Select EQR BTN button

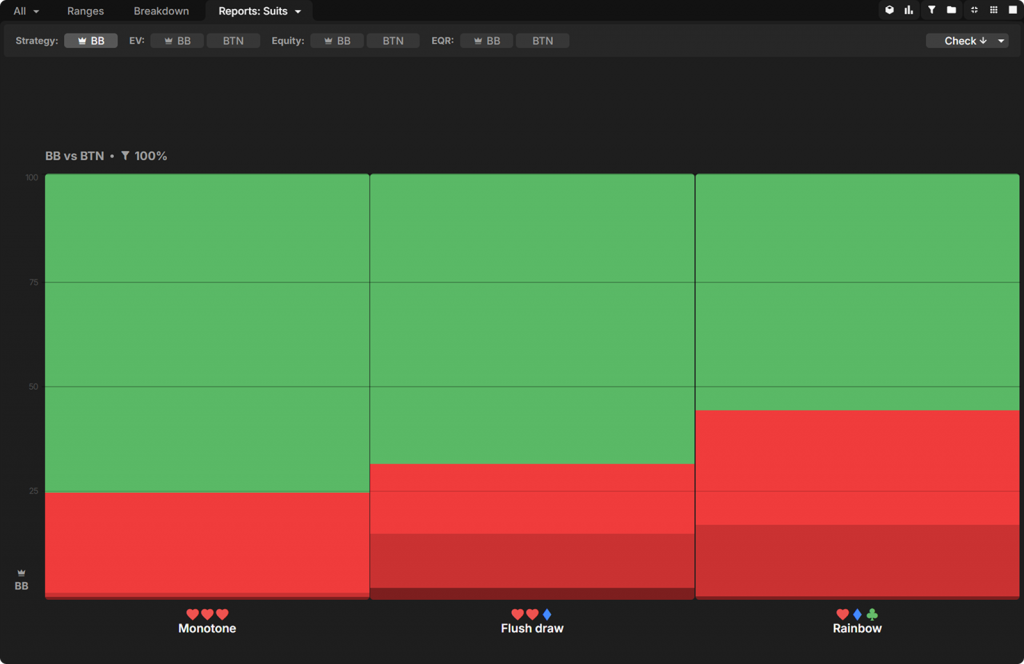pyautogui.click(x=542, y=41)
